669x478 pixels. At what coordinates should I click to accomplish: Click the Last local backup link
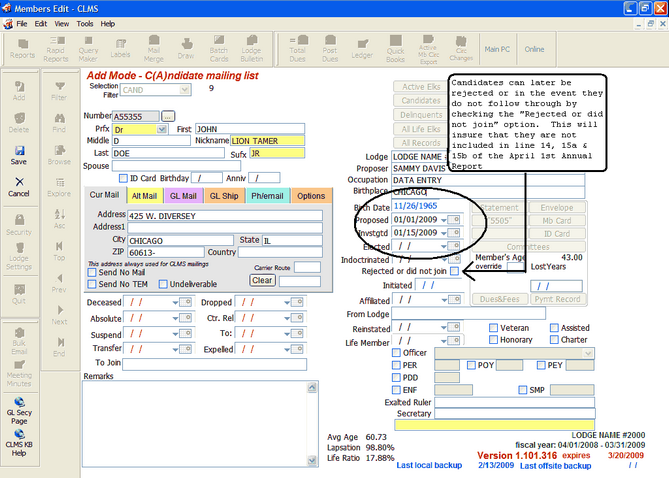tap(430, 466)
